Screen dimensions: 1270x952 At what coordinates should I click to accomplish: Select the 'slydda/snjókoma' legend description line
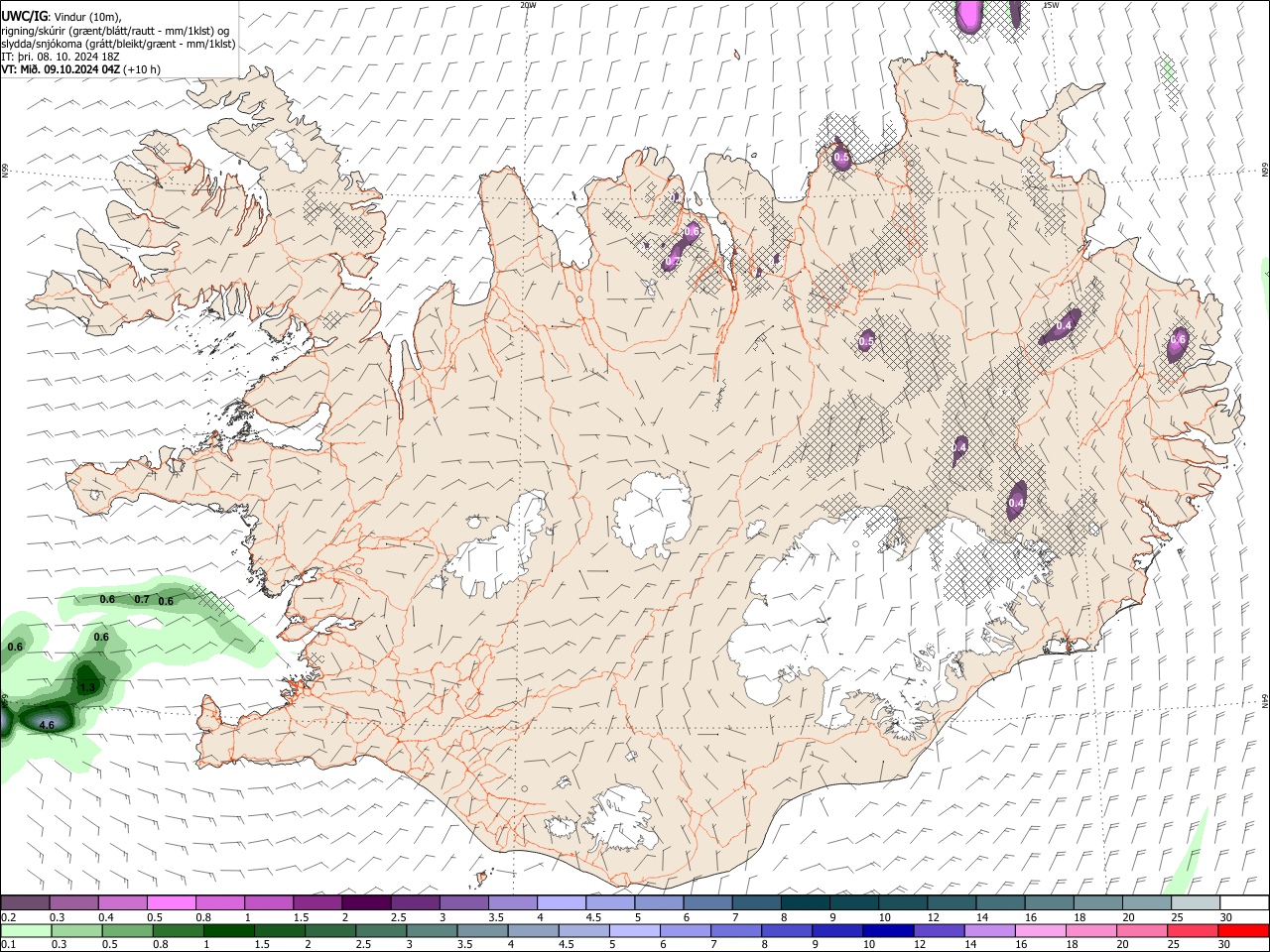click(118, 44)
